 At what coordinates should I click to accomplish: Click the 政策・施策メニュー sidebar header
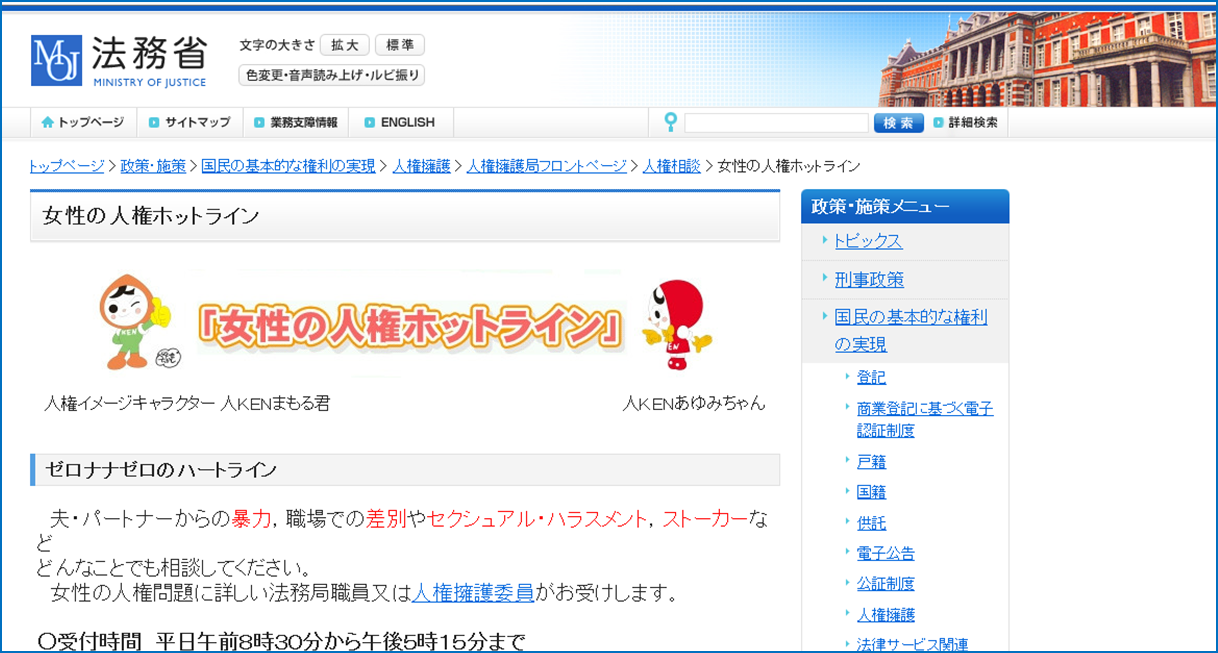point(905,206)
